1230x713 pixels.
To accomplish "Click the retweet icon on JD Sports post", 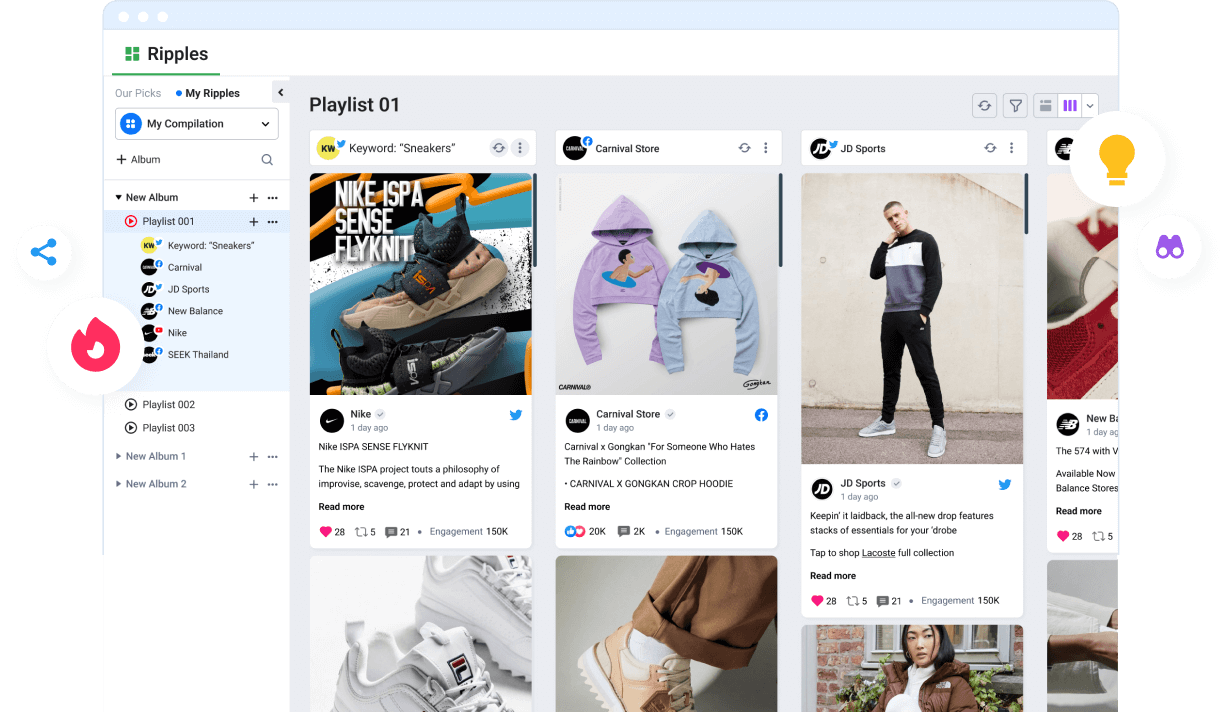I will tap(853, 601).
